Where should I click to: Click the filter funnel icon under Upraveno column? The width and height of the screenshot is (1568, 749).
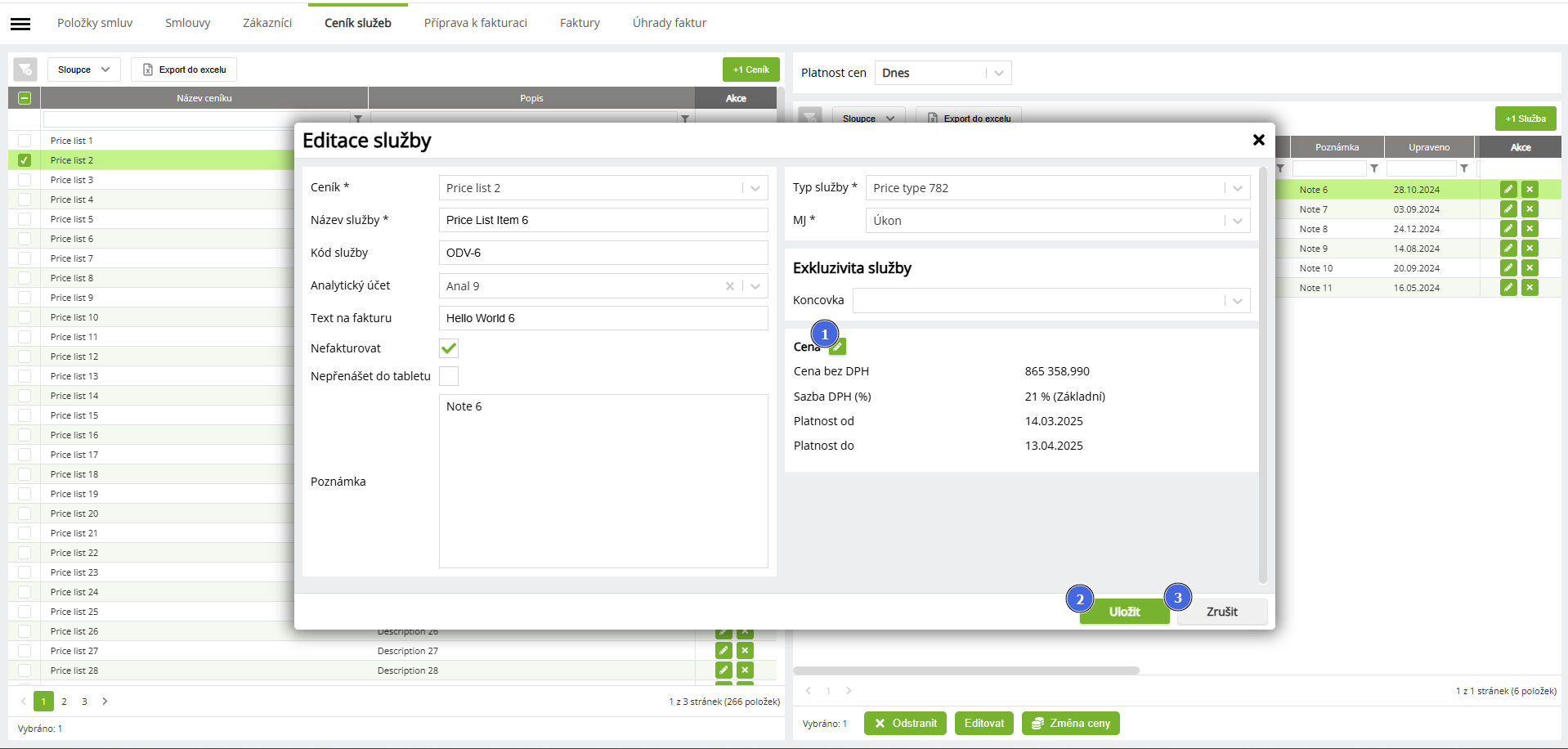(x=1464, y=168)
